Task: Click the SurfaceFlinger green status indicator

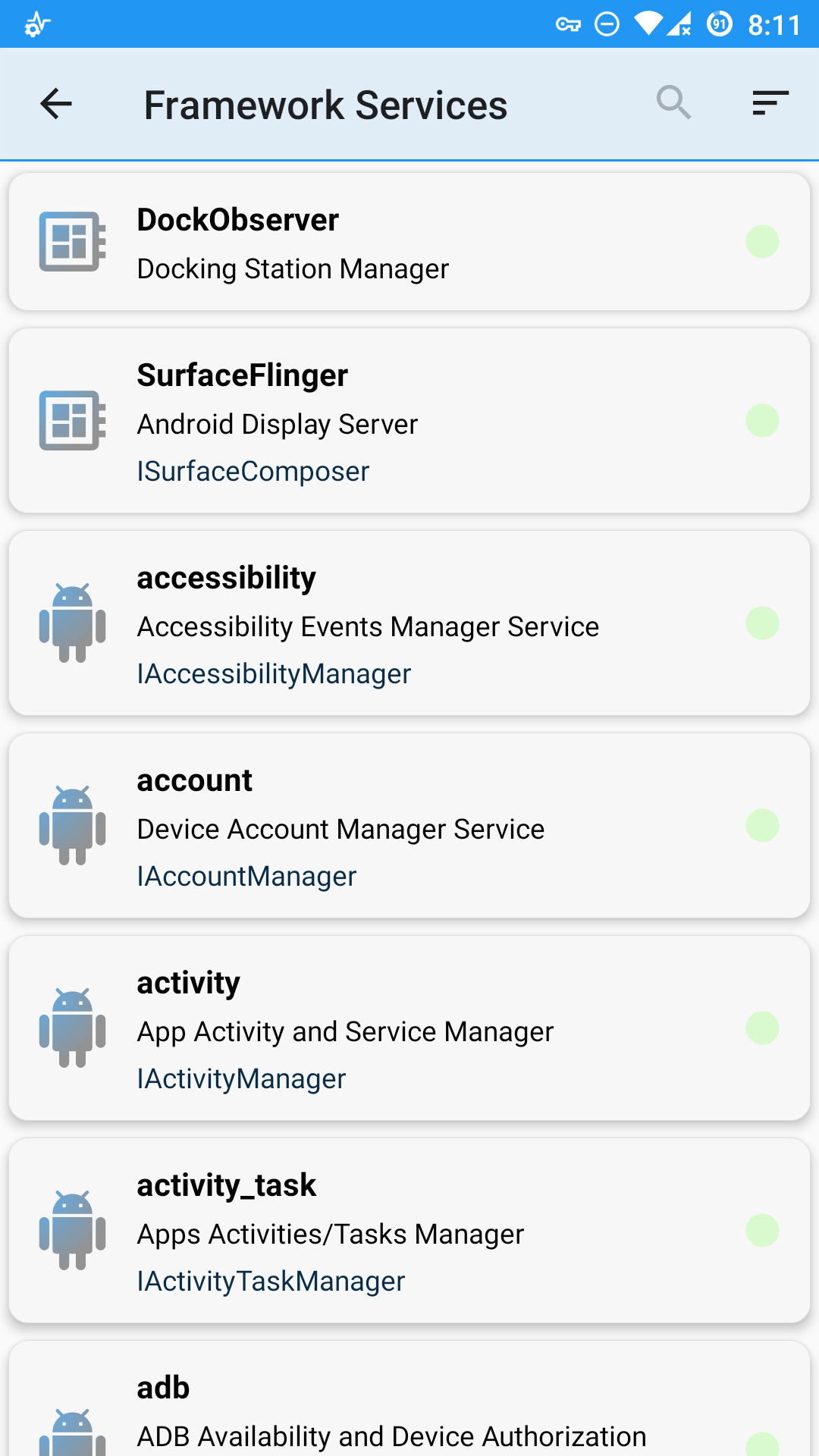Action: pyautogui.click(x=762, y=421)
